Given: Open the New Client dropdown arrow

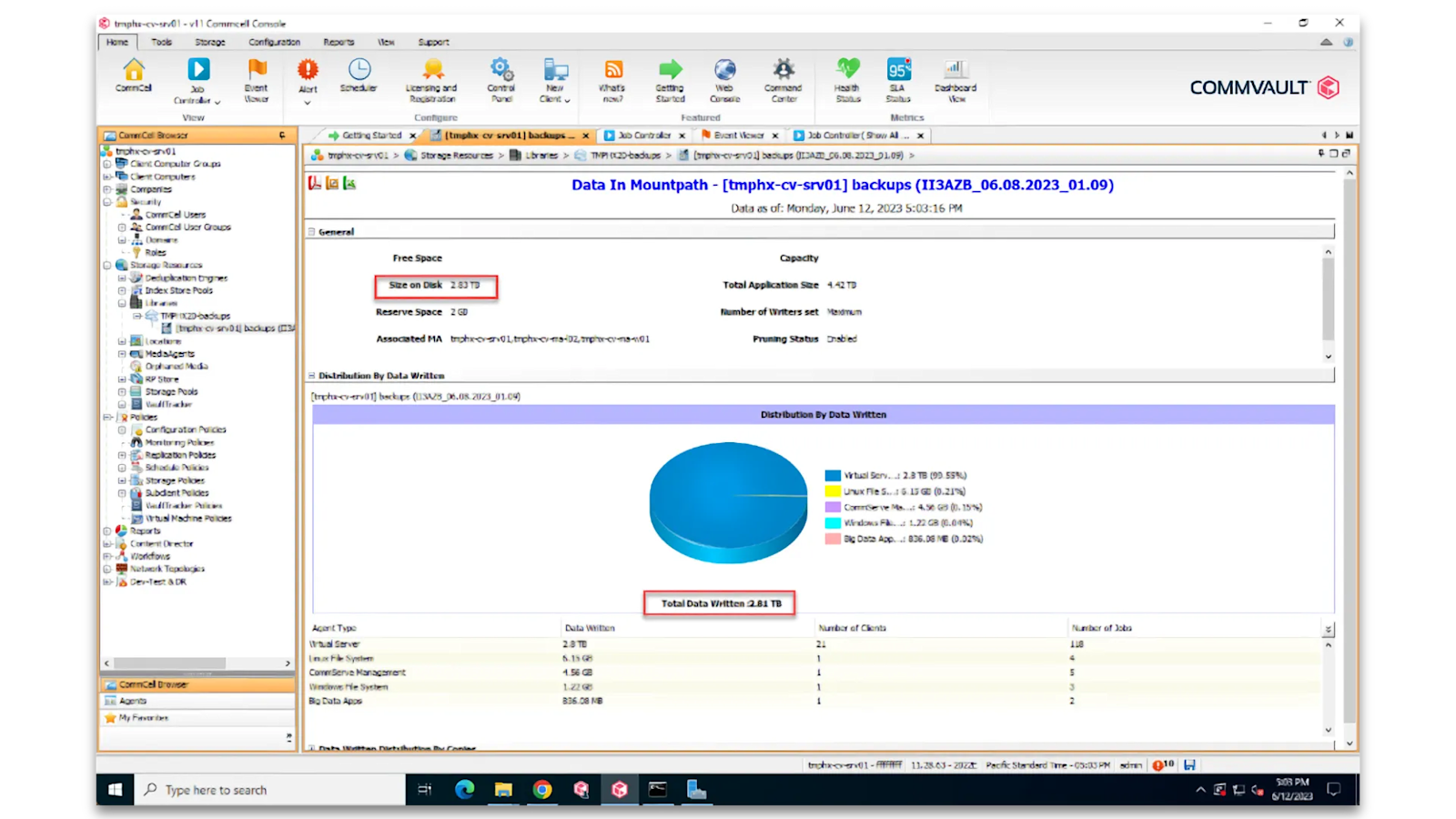Looking at the screenshot, I should [568, 101].
